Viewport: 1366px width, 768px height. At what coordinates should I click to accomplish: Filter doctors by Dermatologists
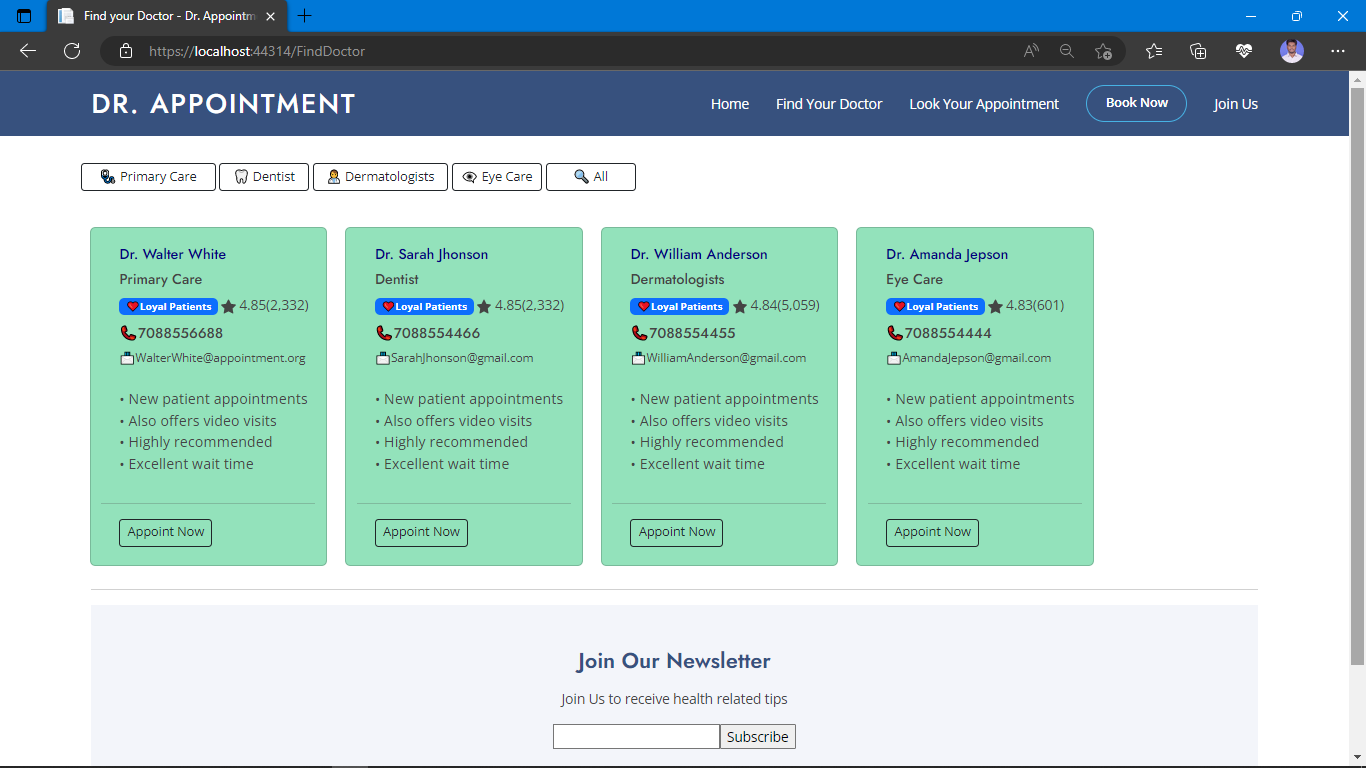click(380, 177)
